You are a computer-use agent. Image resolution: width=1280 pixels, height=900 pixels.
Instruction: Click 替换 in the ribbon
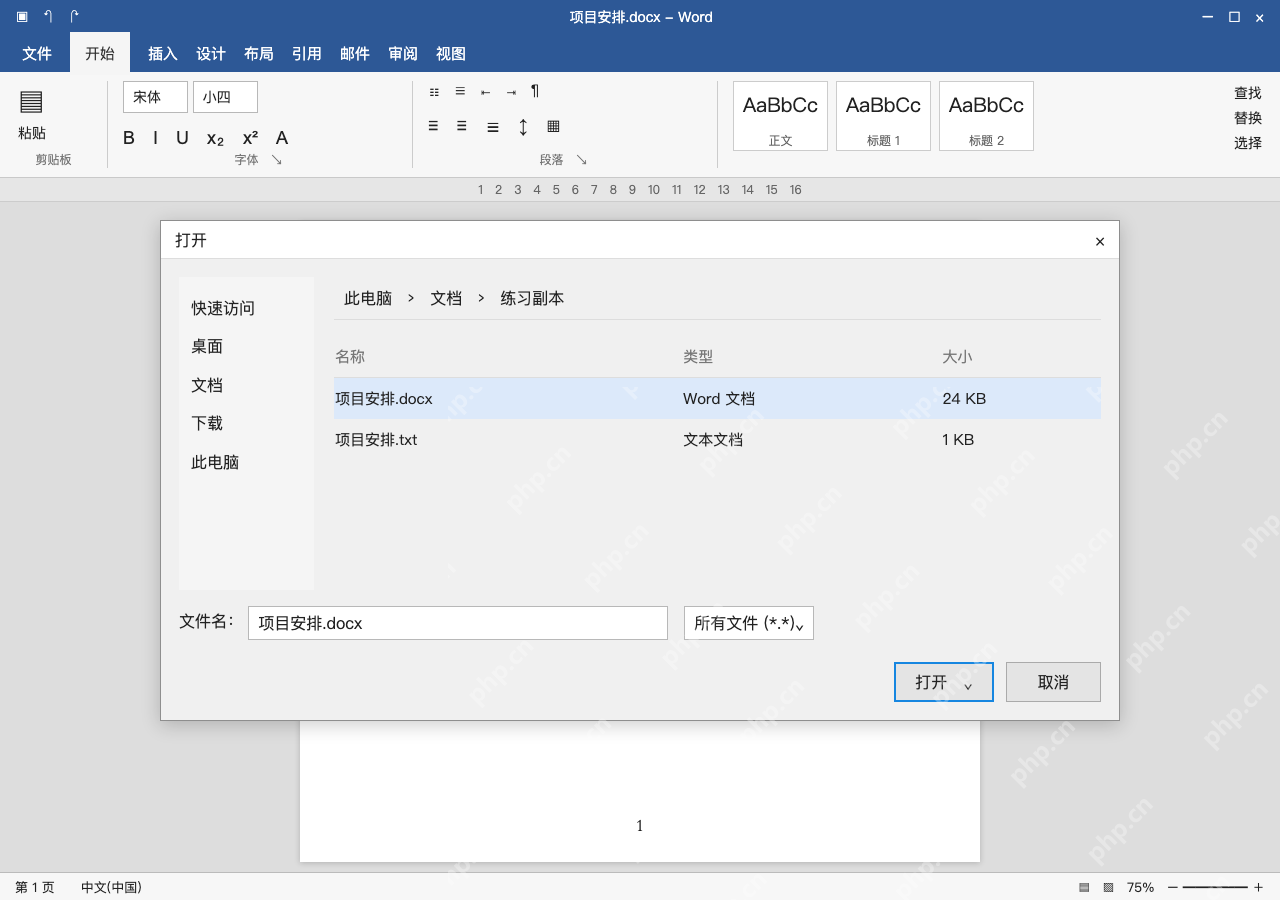[x=1248, y=118]
